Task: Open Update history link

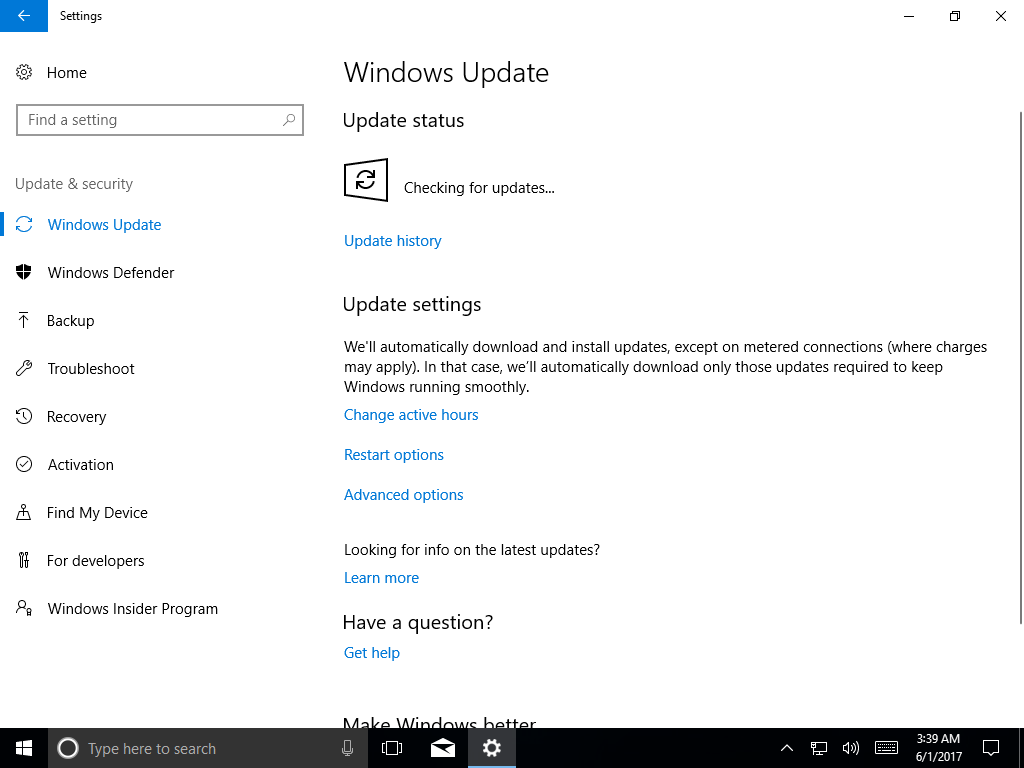Action: [x=392, y=241]
